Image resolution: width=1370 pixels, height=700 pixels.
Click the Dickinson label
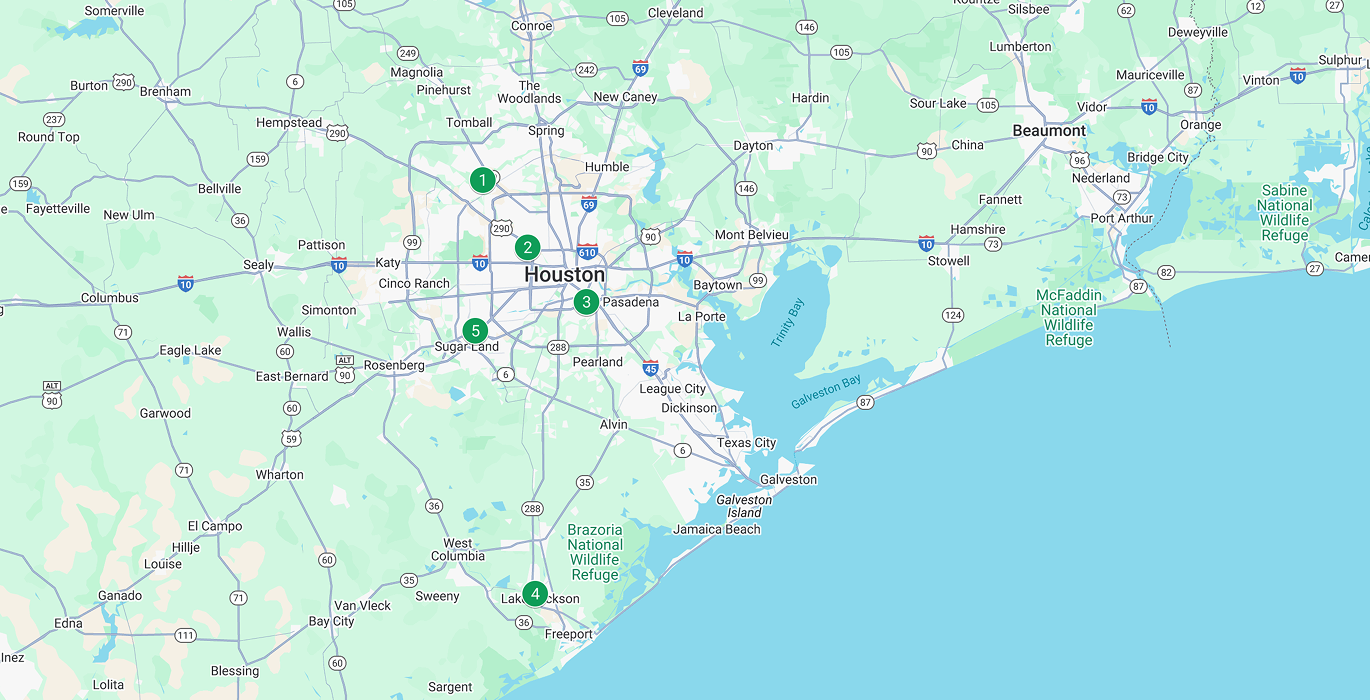[x=689, y=408]
